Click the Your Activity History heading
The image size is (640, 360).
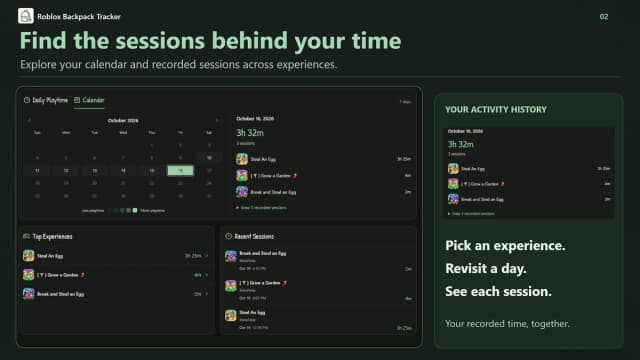(x=496, y=109)
